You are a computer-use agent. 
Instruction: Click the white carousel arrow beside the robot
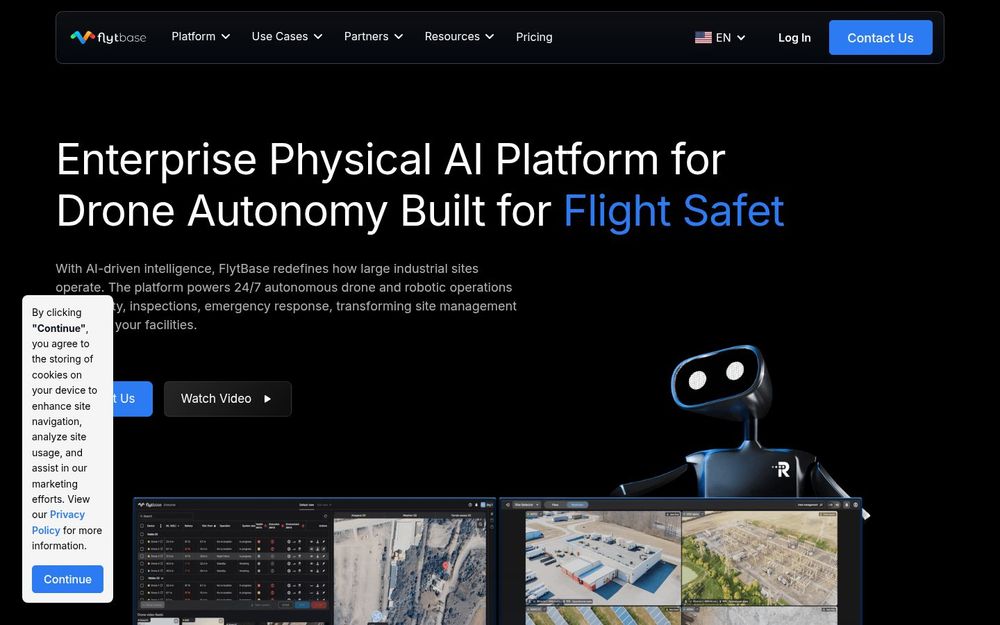(866, 514)
